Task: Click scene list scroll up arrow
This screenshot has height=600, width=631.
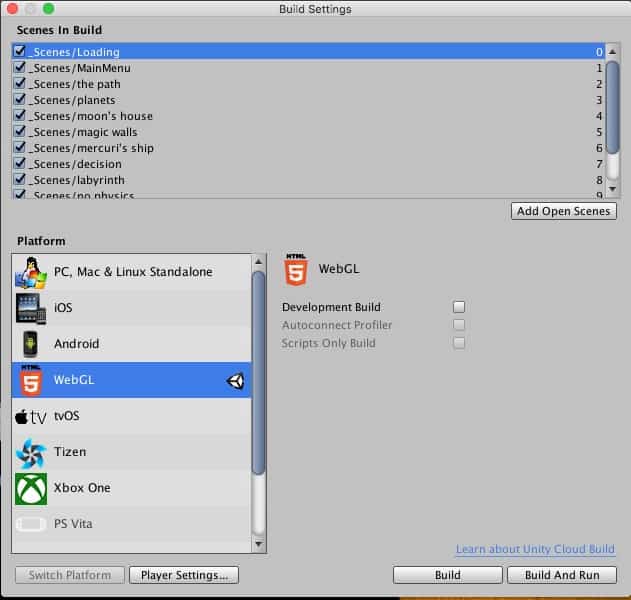Action: coord(612,52)
